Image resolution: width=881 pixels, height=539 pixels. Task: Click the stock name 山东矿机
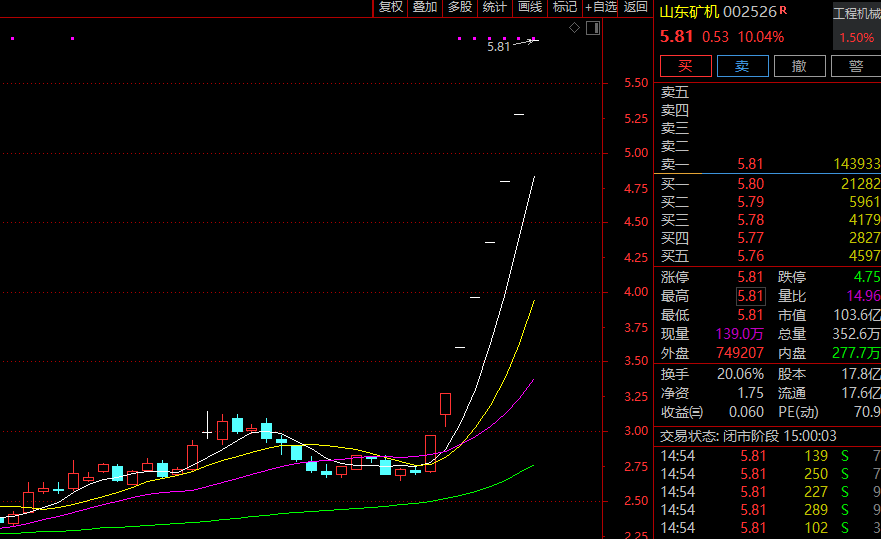tap(689, 12)
